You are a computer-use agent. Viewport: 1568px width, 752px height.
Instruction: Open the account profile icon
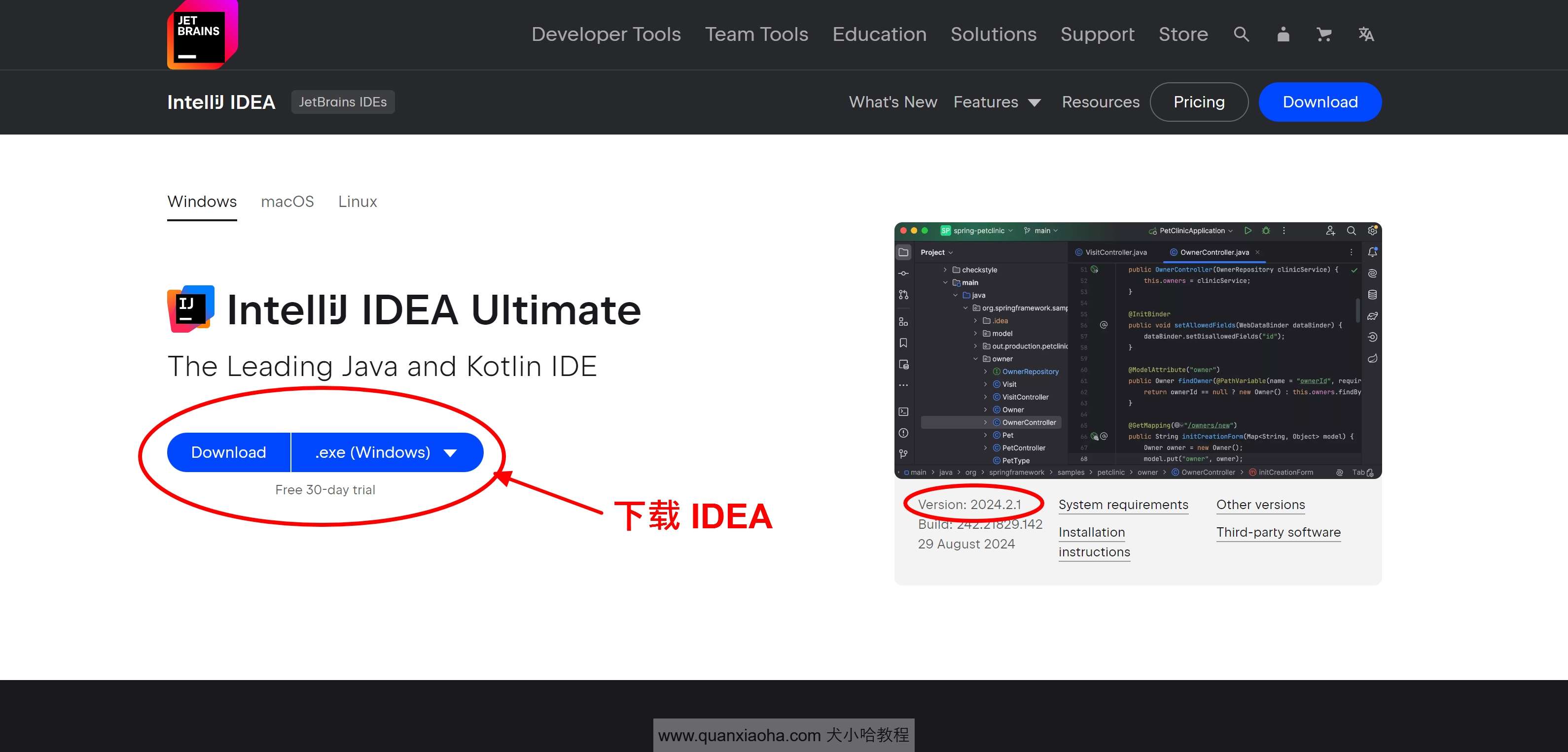(x=1283, y=34)
